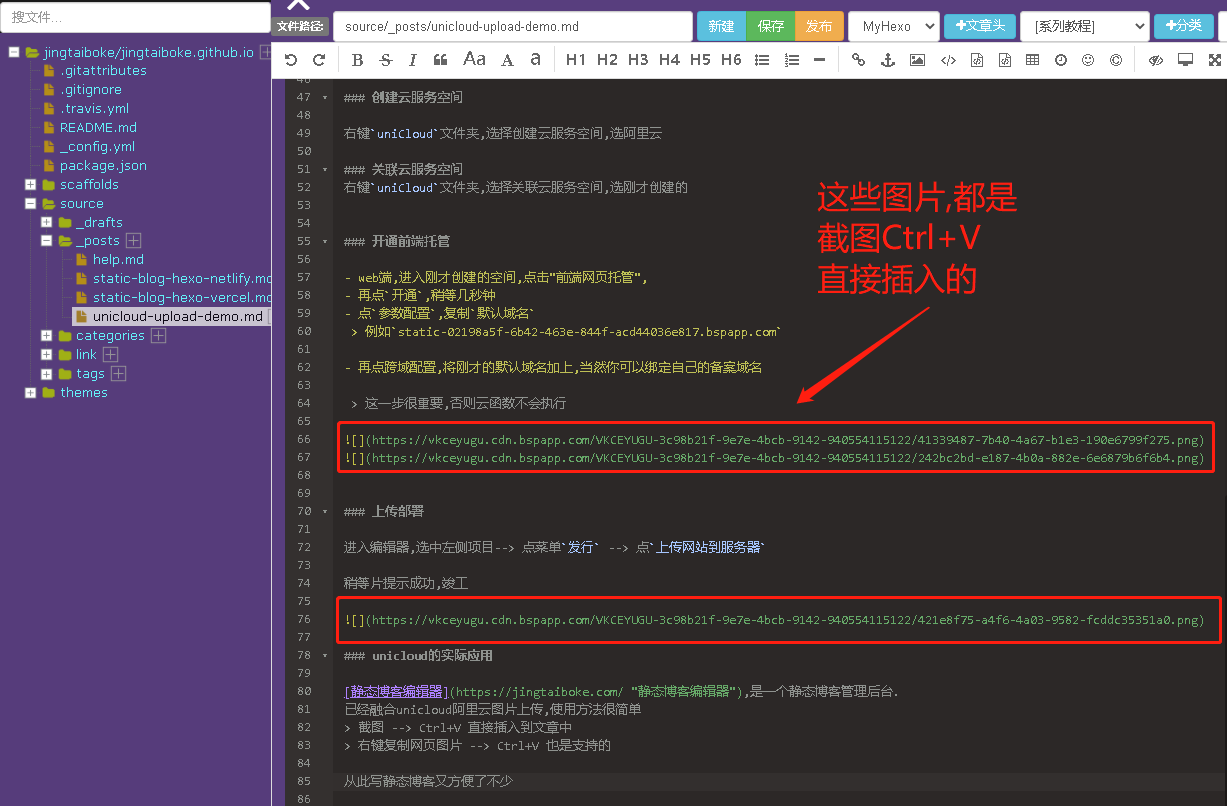Toggle strikethrough formatting
1227x806 pixels.
[x=385, y=60]
